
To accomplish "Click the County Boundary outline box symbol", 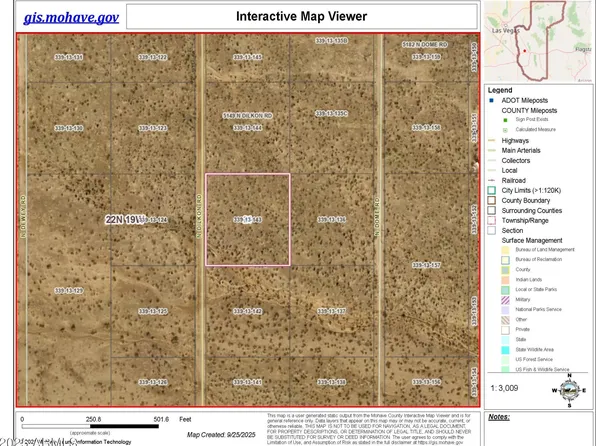I will point(491,200).
